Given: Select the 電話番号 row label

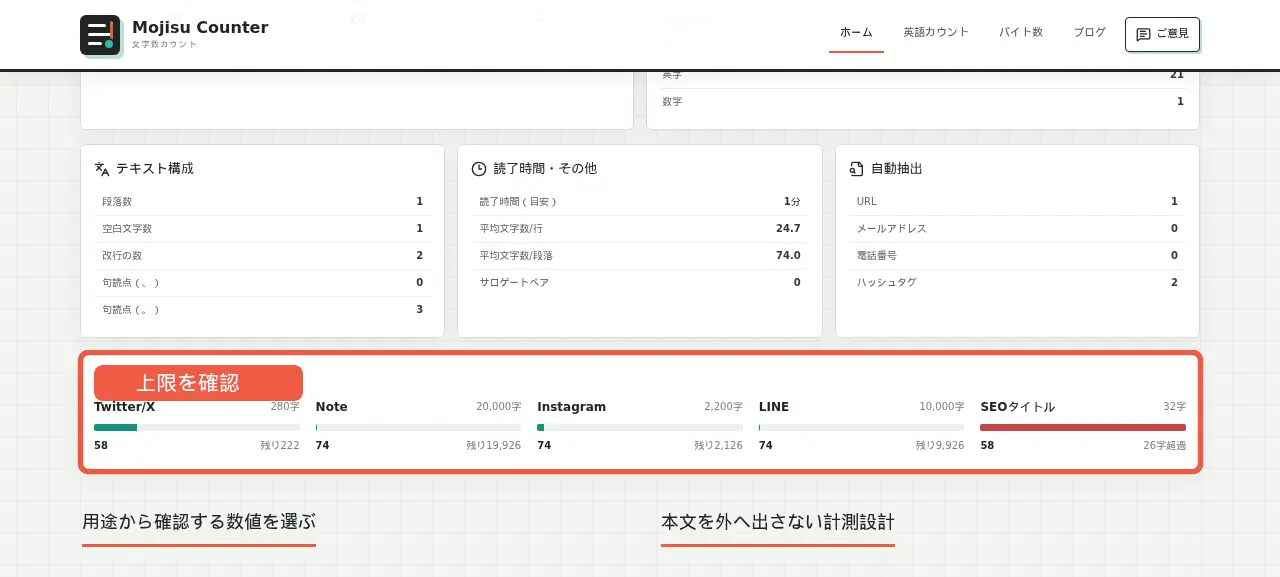Looking at the screenshot, I should 877,256.
